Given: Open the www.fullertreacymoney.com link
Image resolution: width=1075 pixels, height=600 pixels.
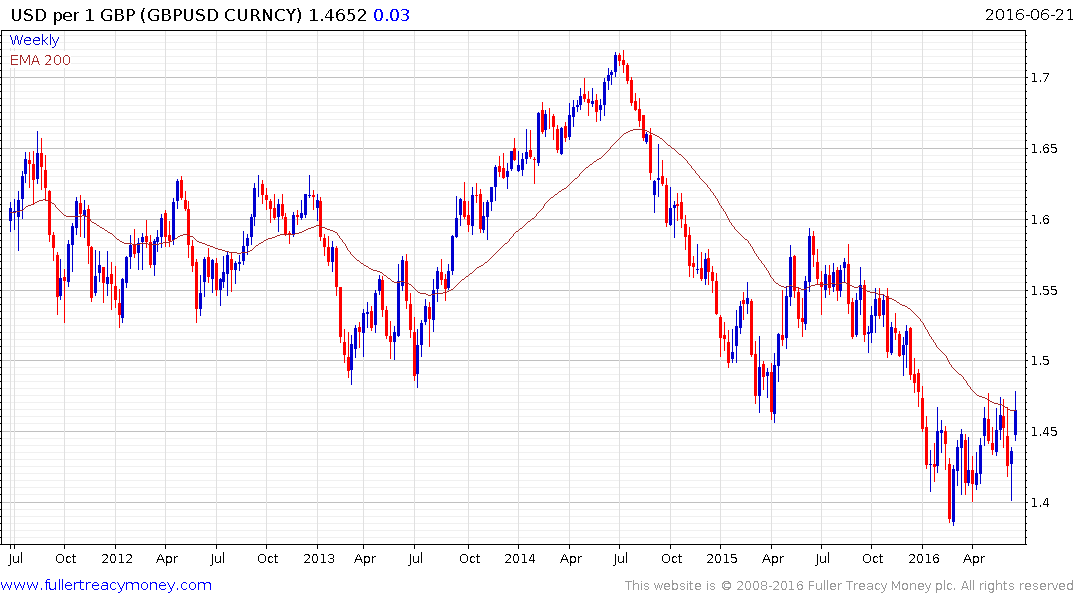Looking at the screenshot, I should pos(106,585).
